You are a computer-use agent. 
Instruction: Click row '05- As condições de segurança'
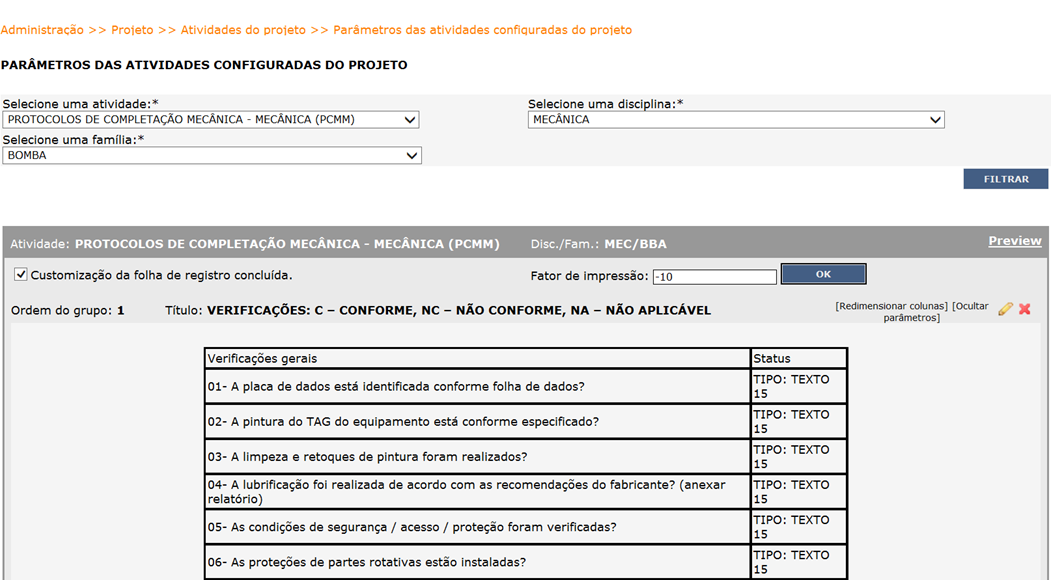(477, 526)
